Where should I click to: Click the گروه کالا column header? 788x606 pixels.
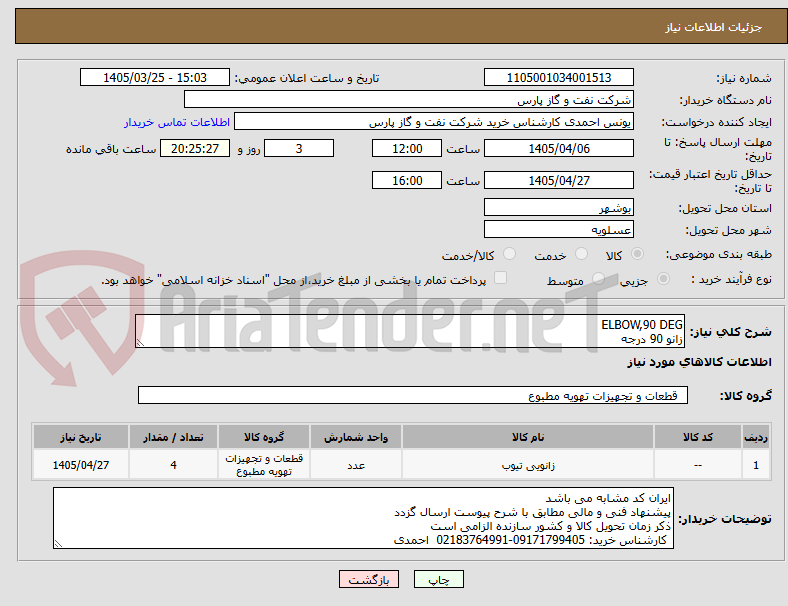coord(264,437)
